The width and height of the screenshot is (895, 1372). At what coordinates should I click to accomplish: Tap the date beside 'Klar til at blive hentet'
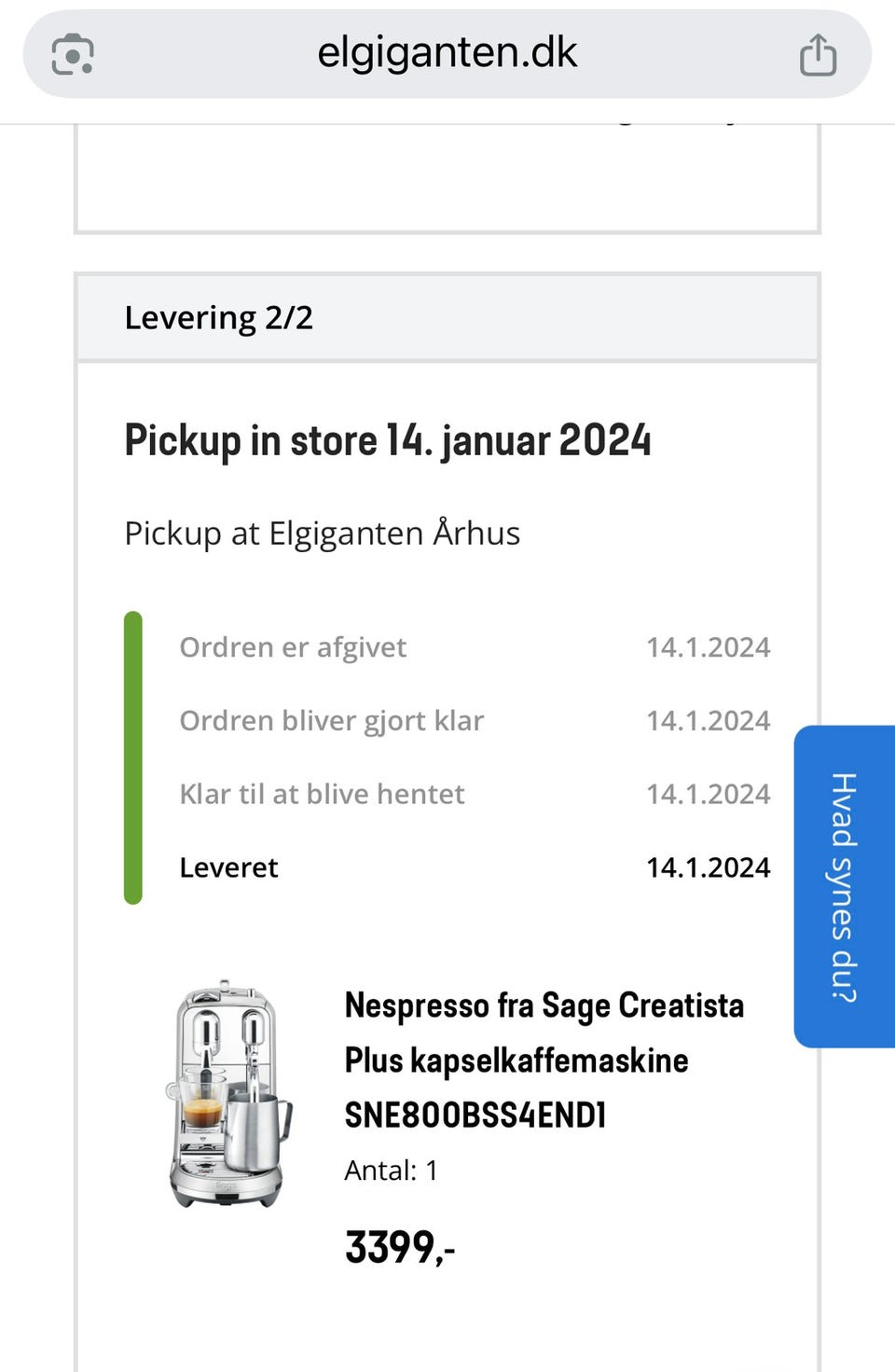(708, 794)
